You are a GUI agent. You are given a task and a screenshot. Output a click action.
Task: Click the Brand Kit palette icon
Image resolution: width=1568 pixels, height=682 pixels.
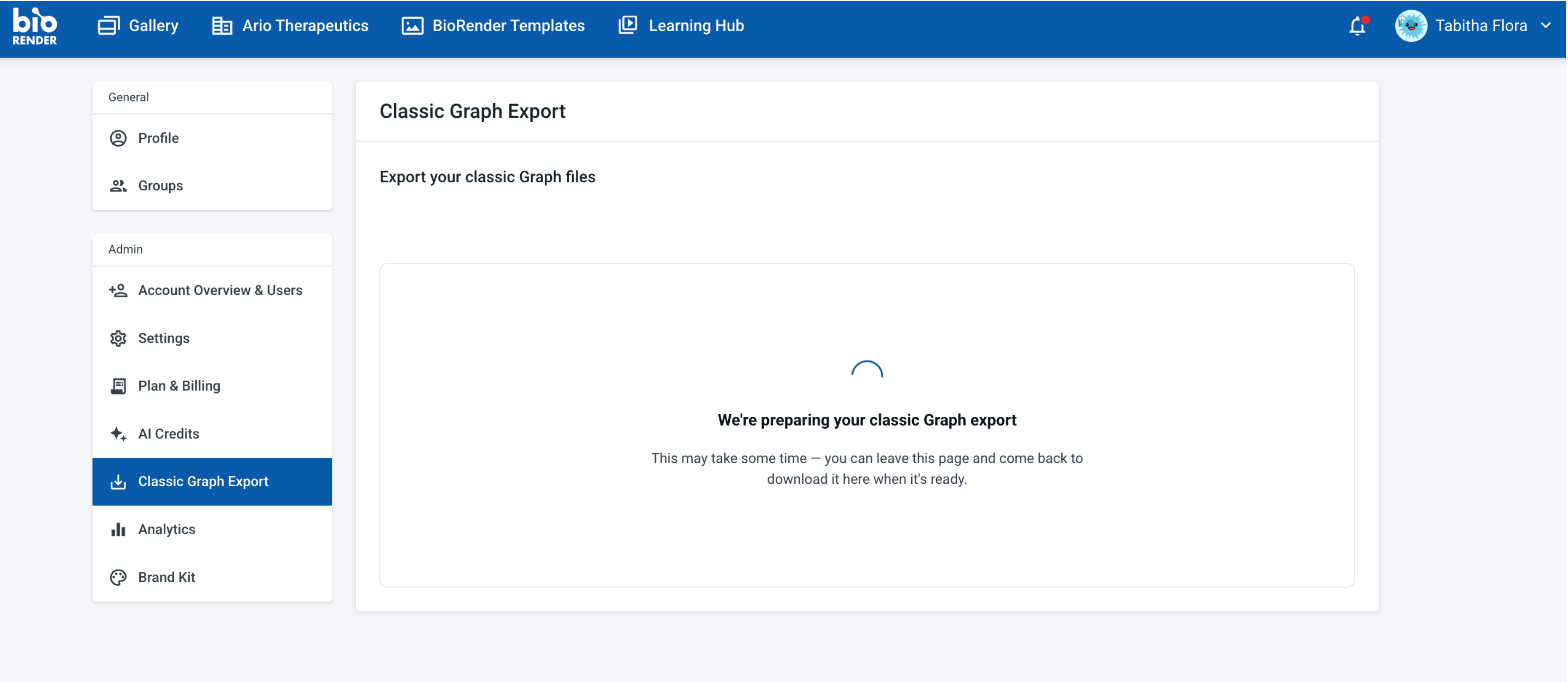tap(118, 577)
